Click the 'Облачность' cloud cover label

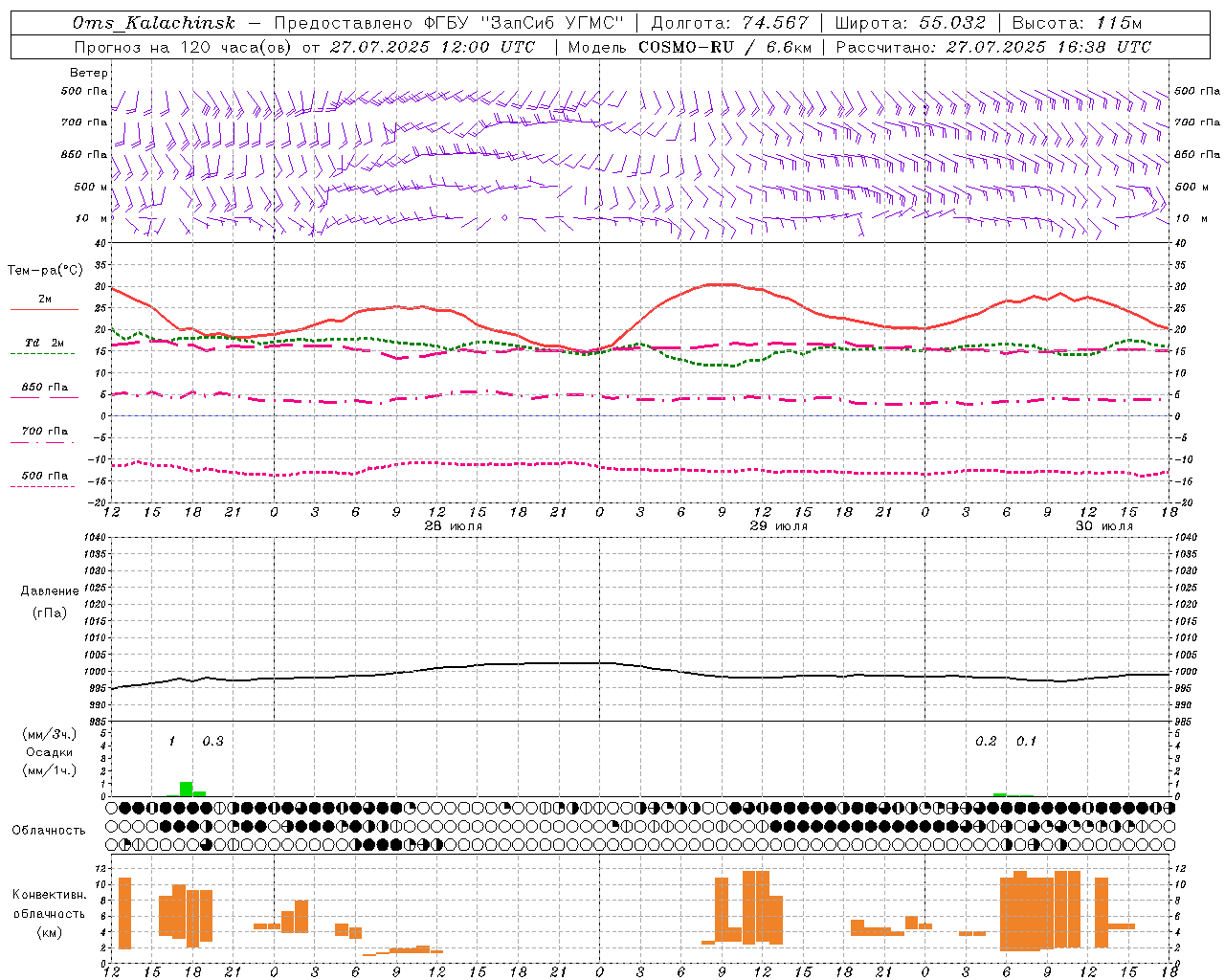(49, 831)
